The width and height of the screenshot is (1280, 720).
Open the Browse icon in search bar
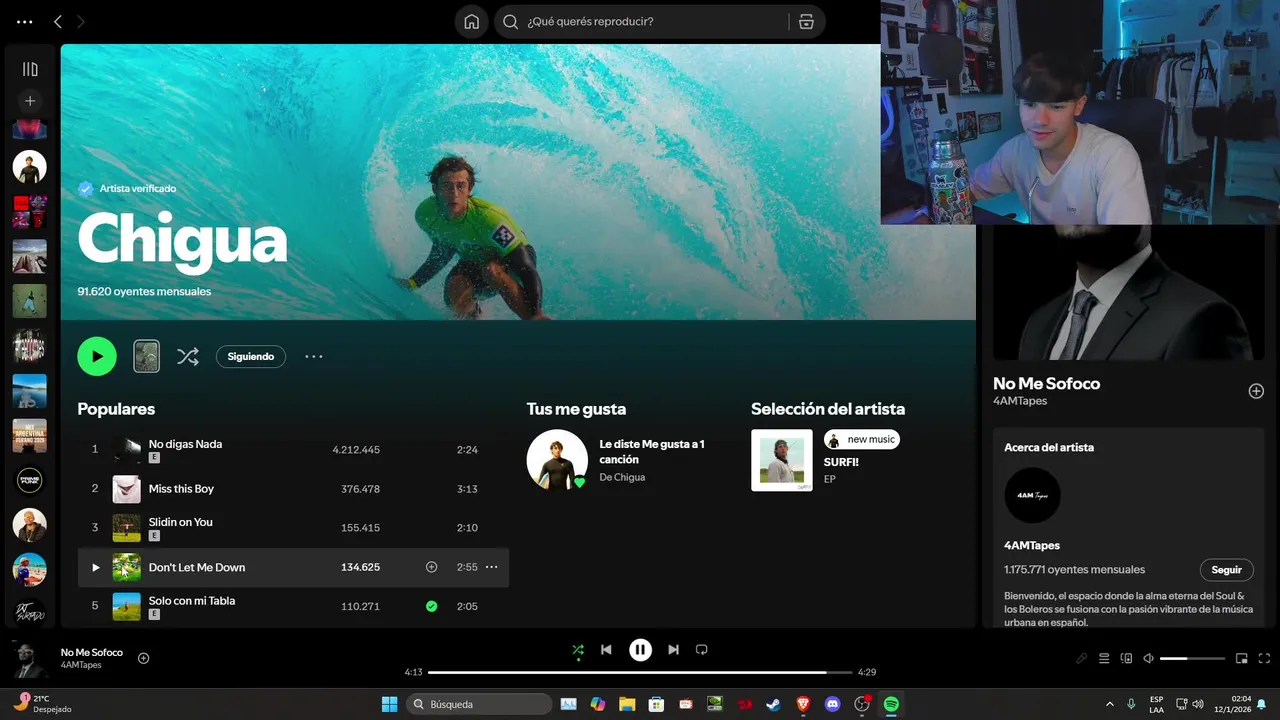pos(806,22)
